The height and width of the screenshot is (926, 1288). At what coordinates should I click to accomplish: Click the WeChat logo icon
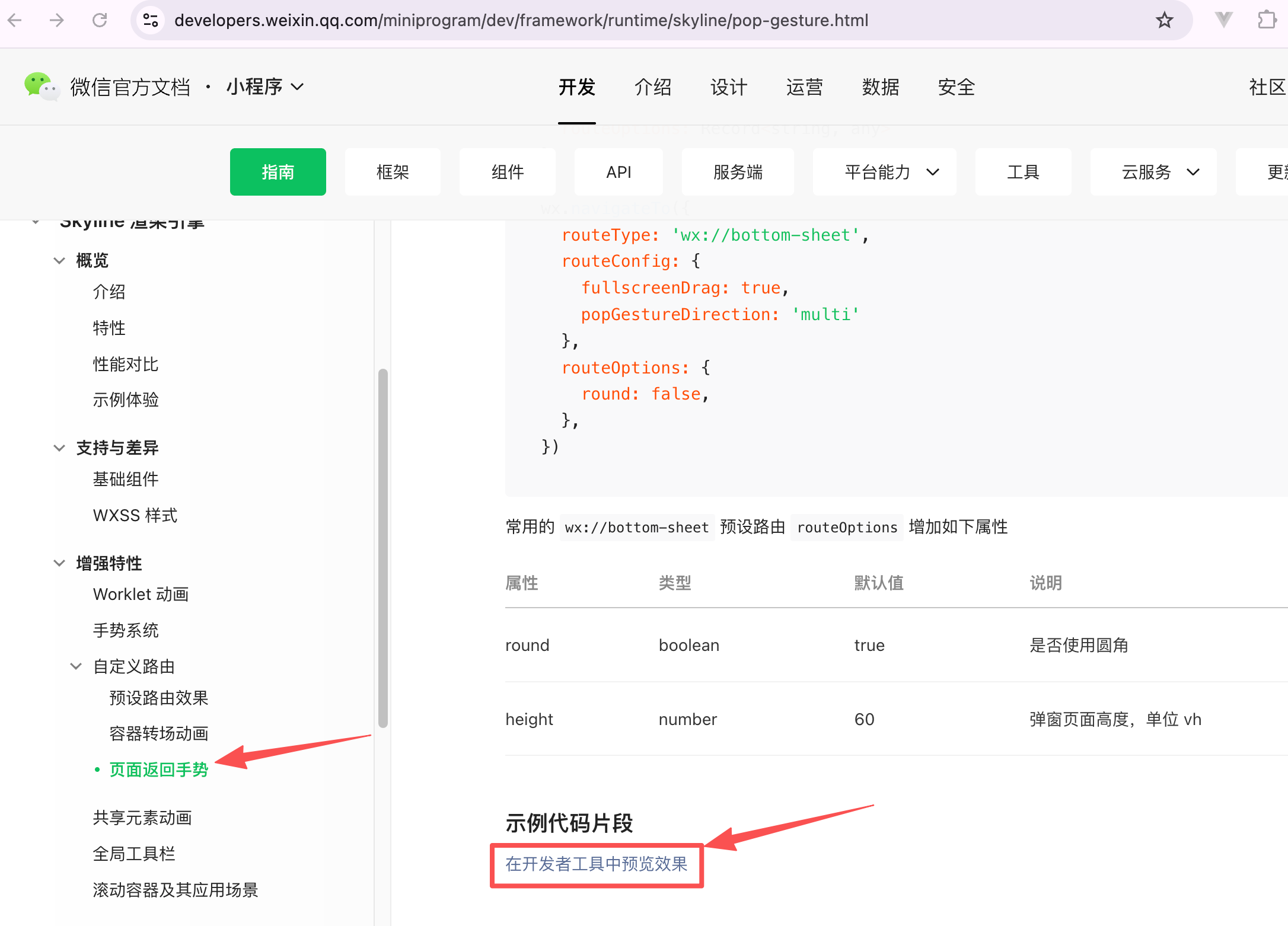[x=40, y=87]
